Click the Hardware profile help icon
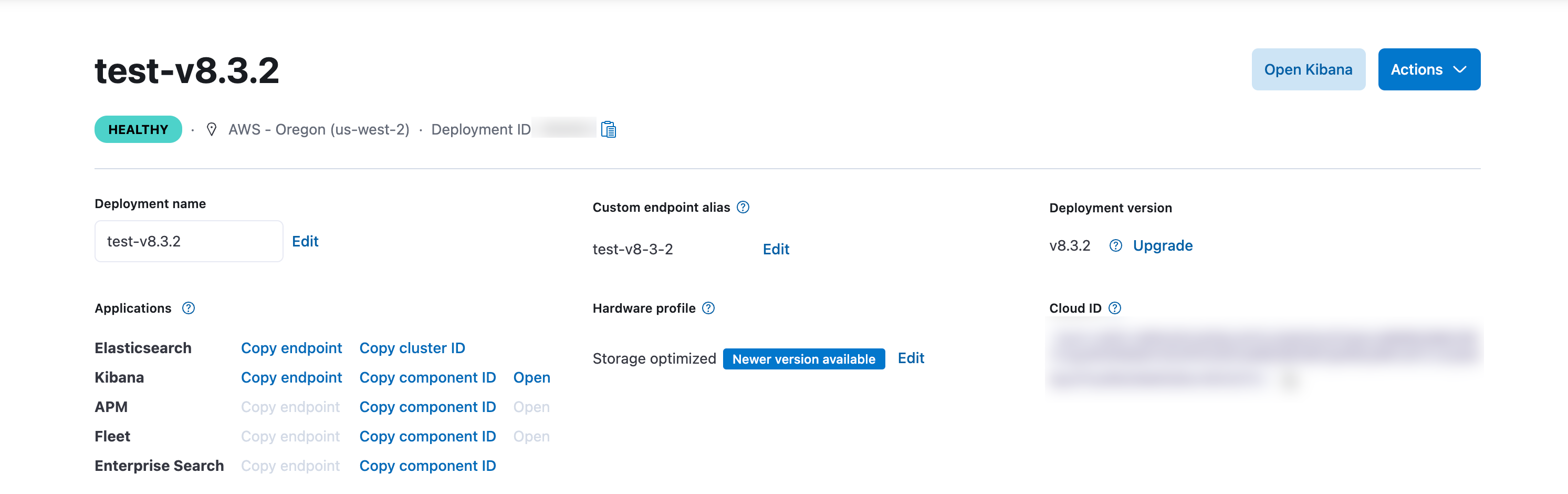 click(x=708, y=308)
